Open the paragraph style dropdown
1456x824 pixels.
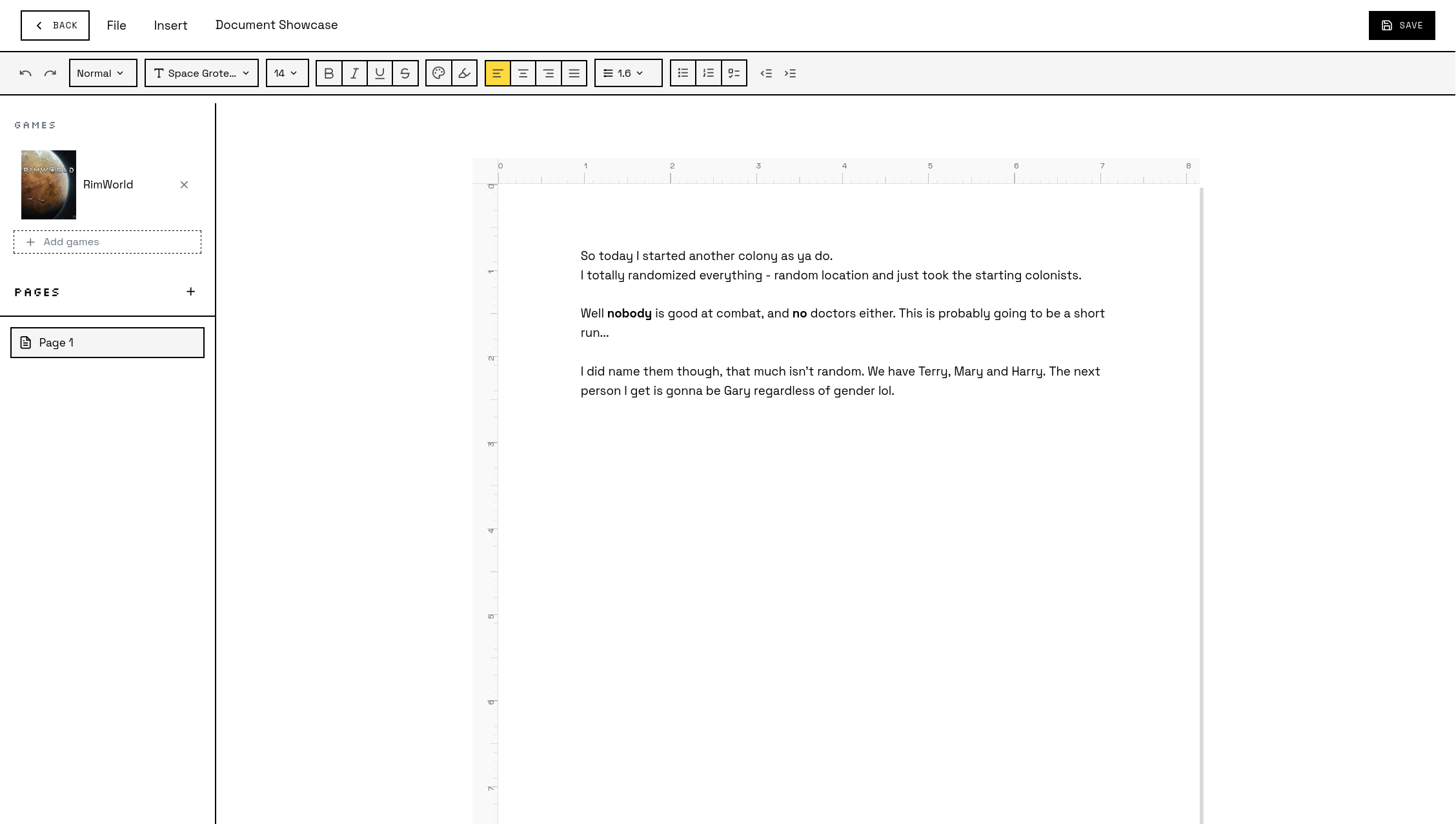click(x=103, y=73)
